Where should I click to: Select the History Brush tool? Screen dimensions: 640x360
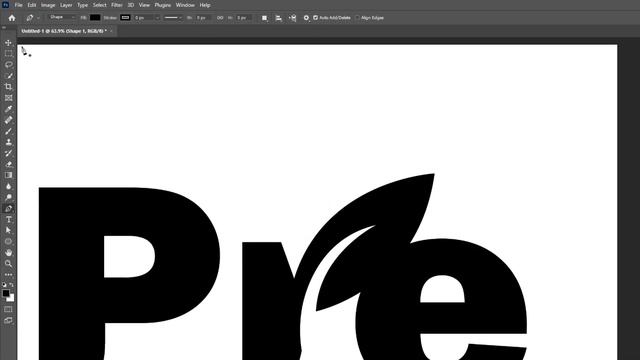pyautogui.click(x=8, y=153)
